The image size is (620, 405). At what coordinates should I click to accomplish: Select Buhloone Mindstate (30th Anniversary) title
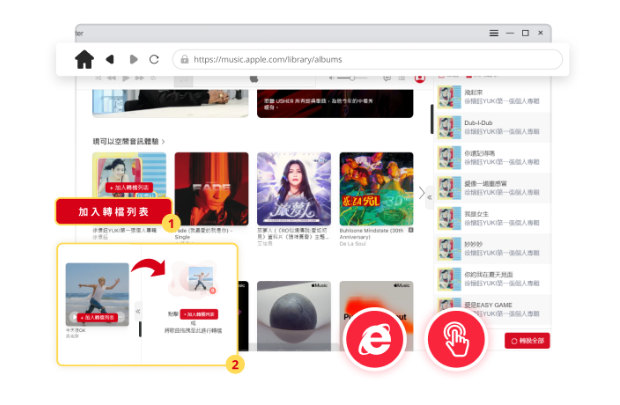372,233
